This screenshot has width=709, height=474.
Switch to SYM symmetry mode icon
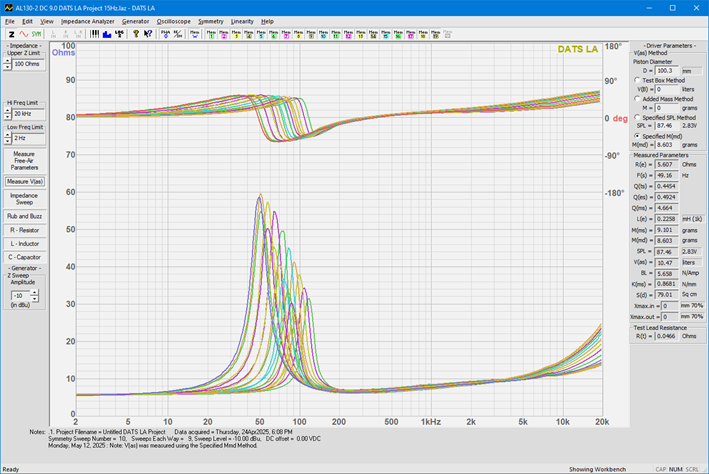click(x=36, y=34)
